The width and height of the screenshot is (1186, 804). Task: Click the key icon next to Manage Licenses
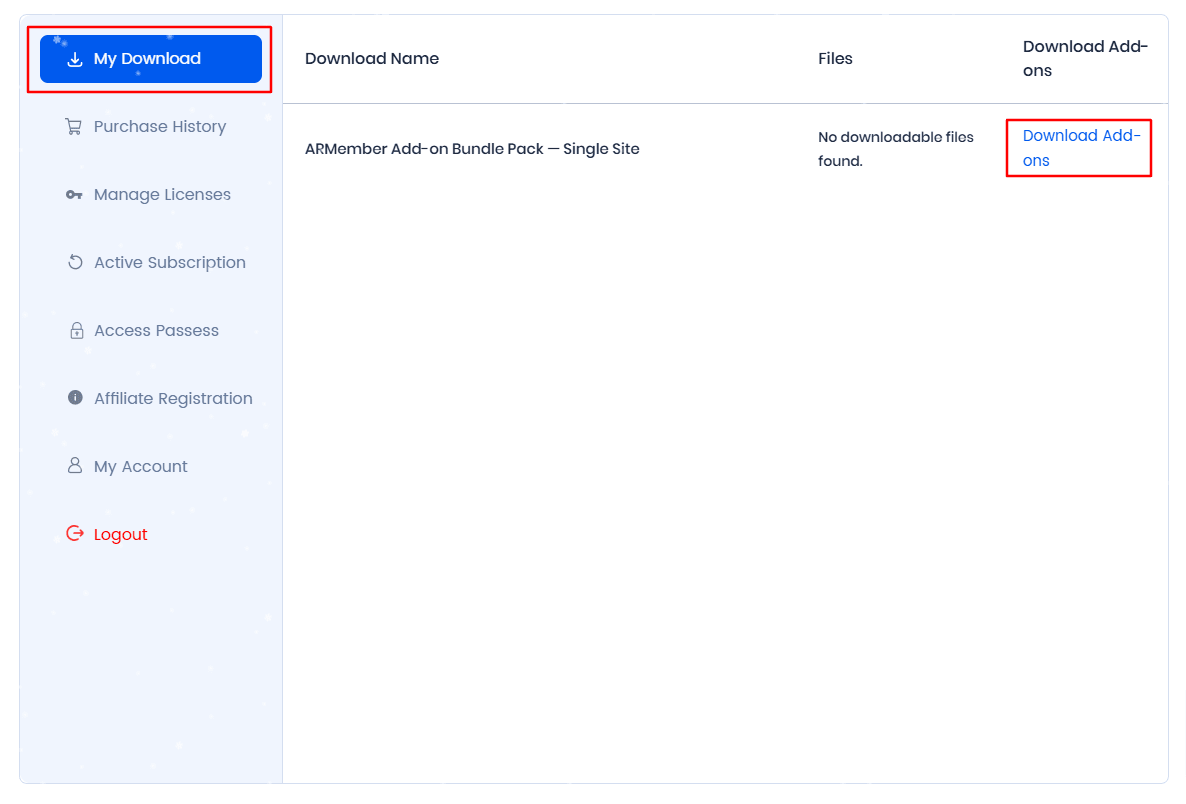pyautogui.click(x=74, y=195)
